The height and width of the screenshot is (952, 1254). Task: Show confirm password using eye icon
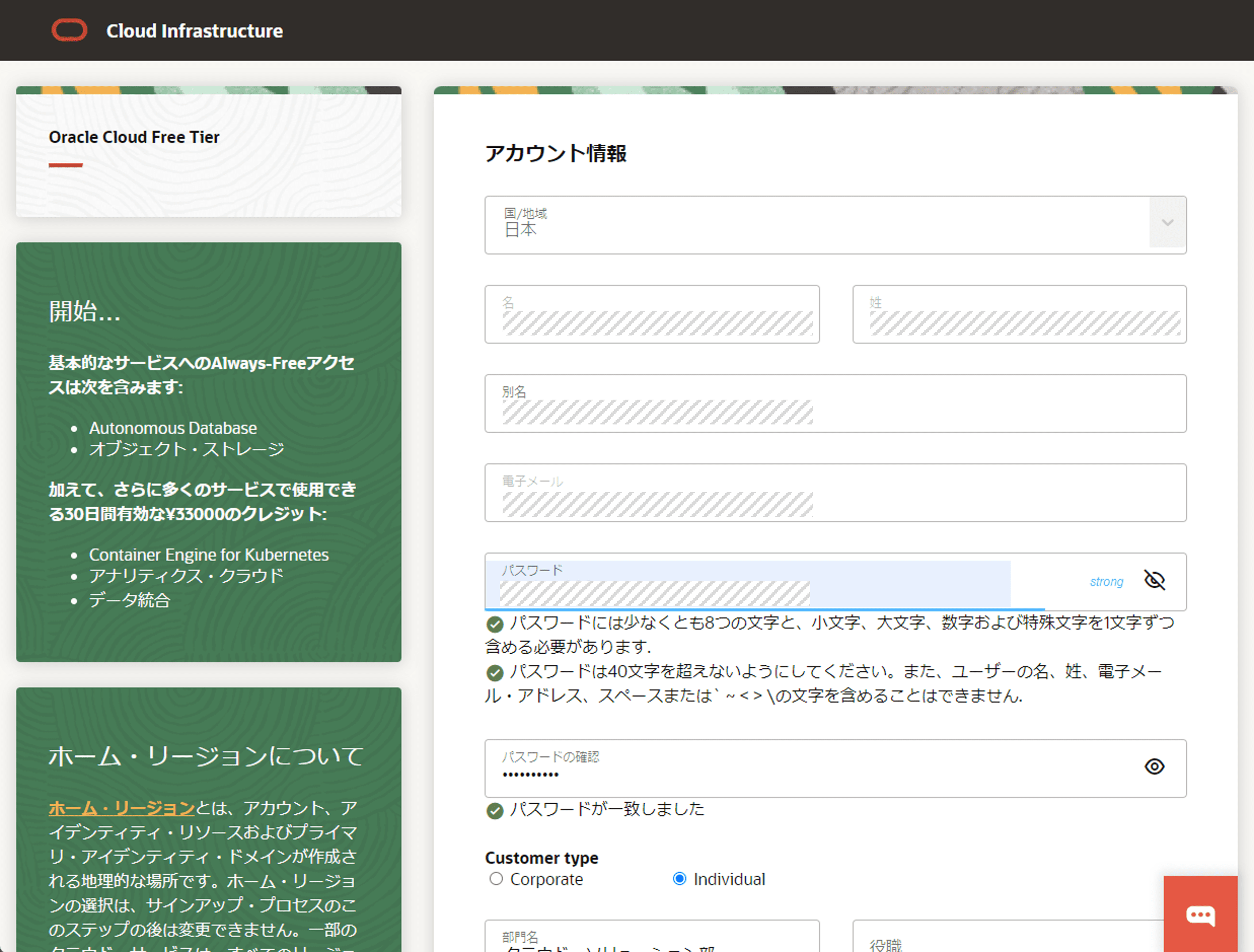[x=1154, y=767]
